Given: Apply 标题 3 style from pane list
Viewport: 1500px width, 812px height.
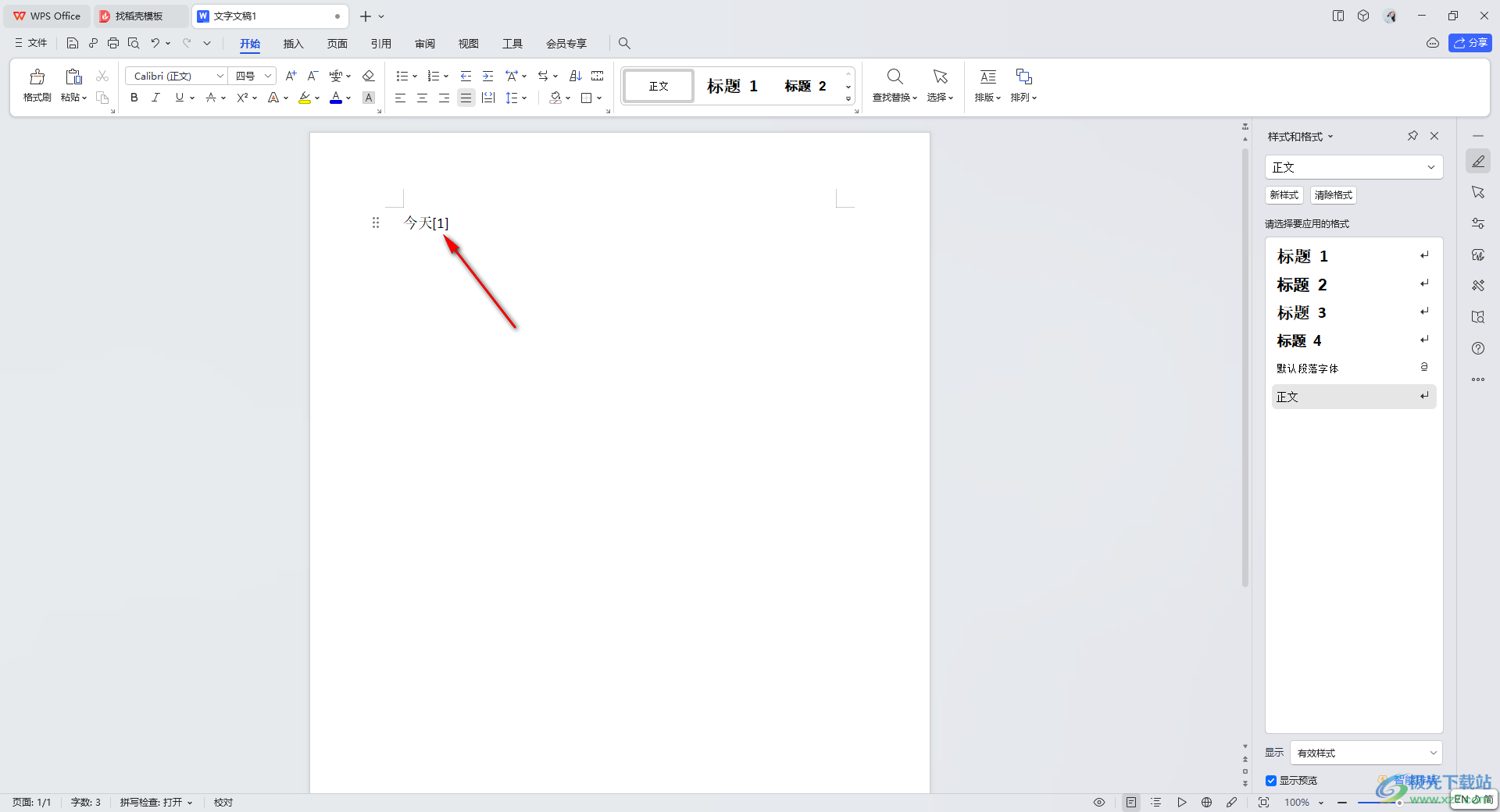Looking at the screenshot, I should pyautogui.click(x=1354, y=312).
